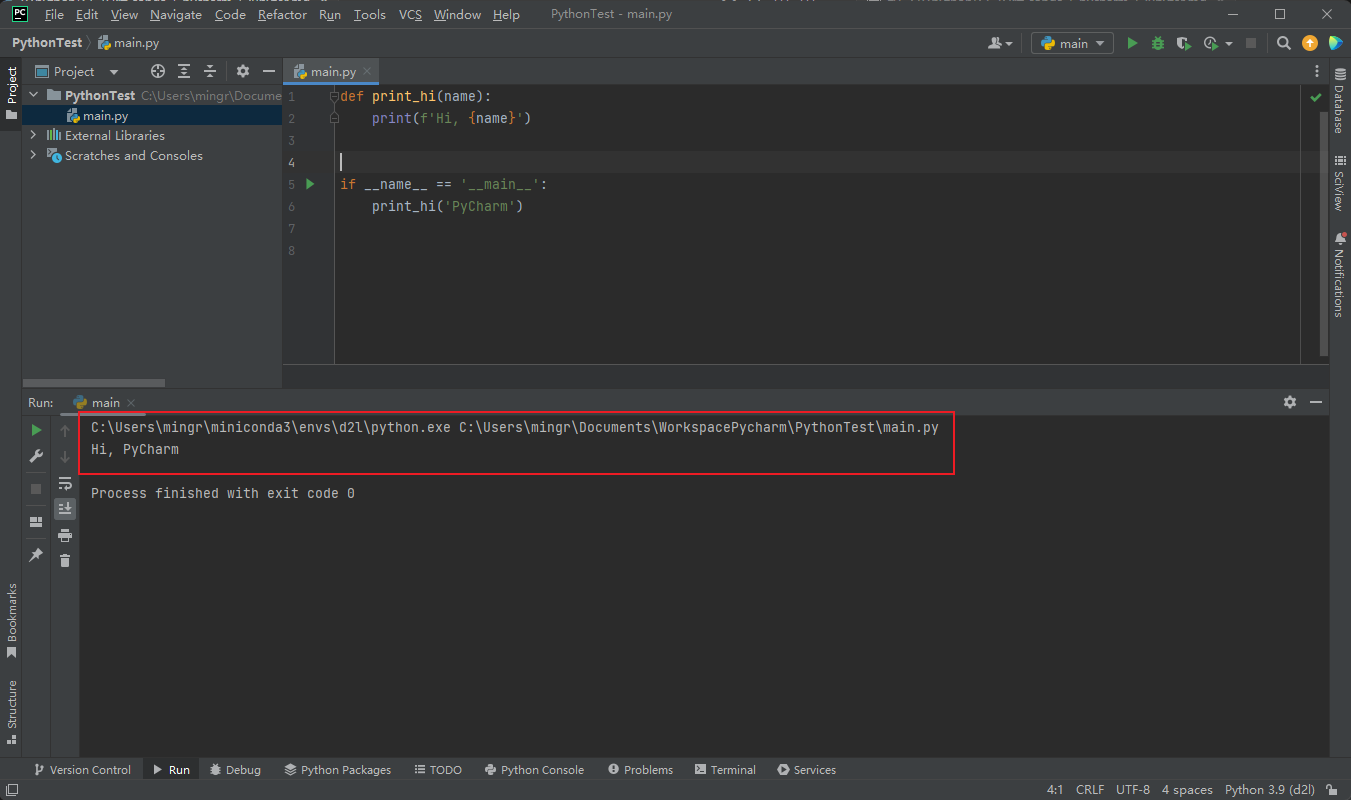The width and height of the screenshot is (1351, 800).
Task: Click restore layout icon in Run panel
Action: pyautogui.click(x=36, y=522)
